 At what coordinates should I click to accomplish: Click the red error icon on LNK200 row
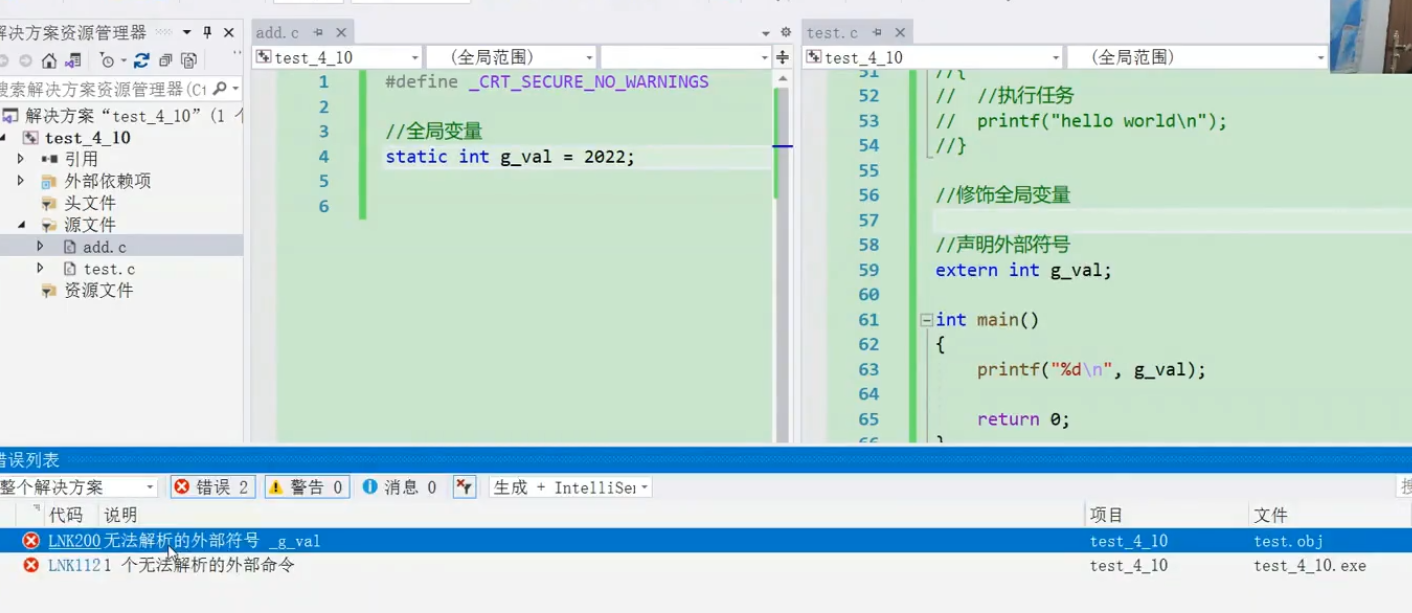(x=31, y=541)
